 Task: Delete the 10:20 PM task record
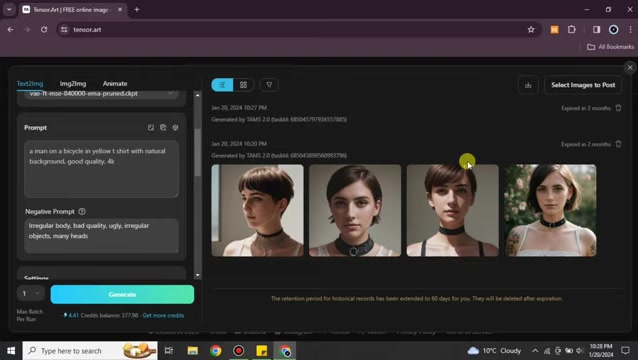(x=618, y=144)
